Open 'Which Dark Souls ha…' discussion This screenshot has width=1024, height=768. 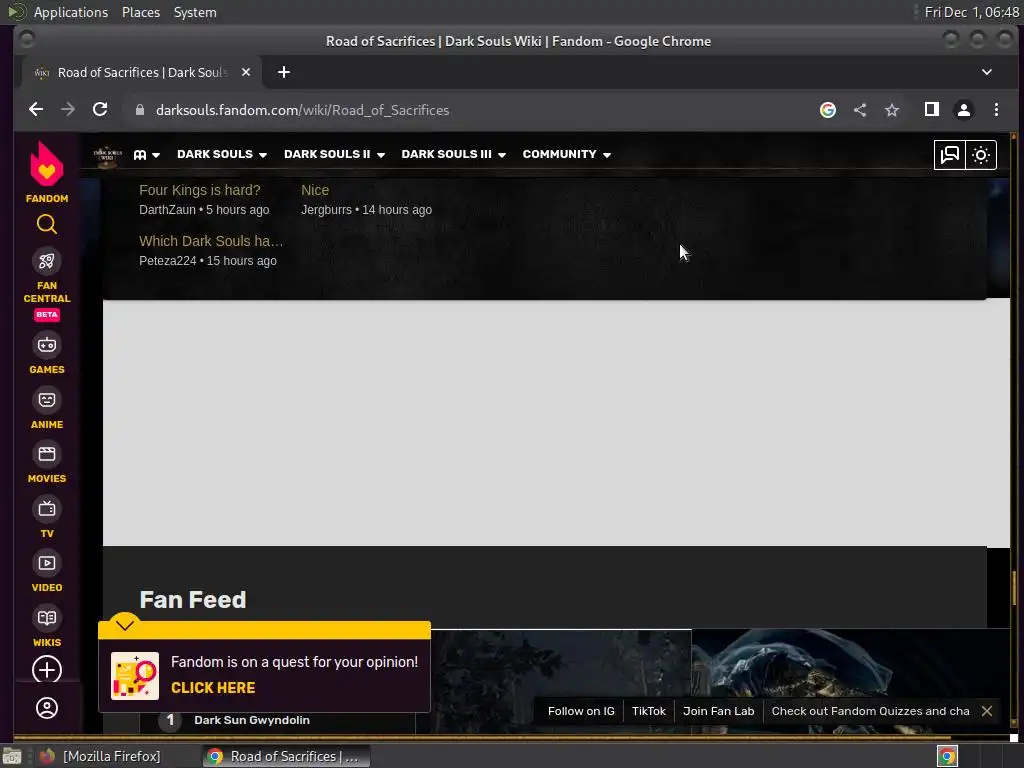tap(211, 241)
